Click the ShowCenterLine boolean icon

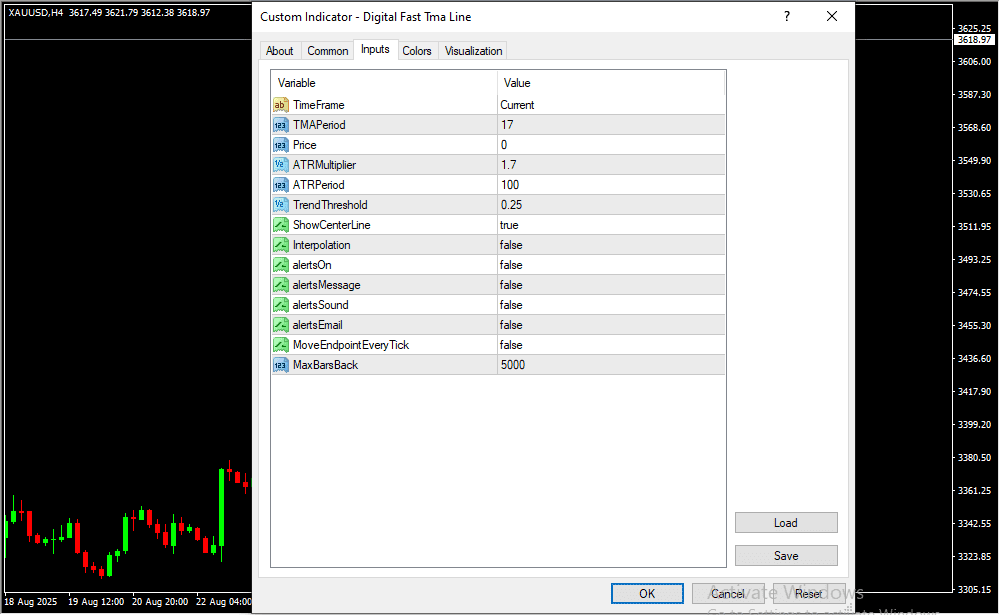281,225
